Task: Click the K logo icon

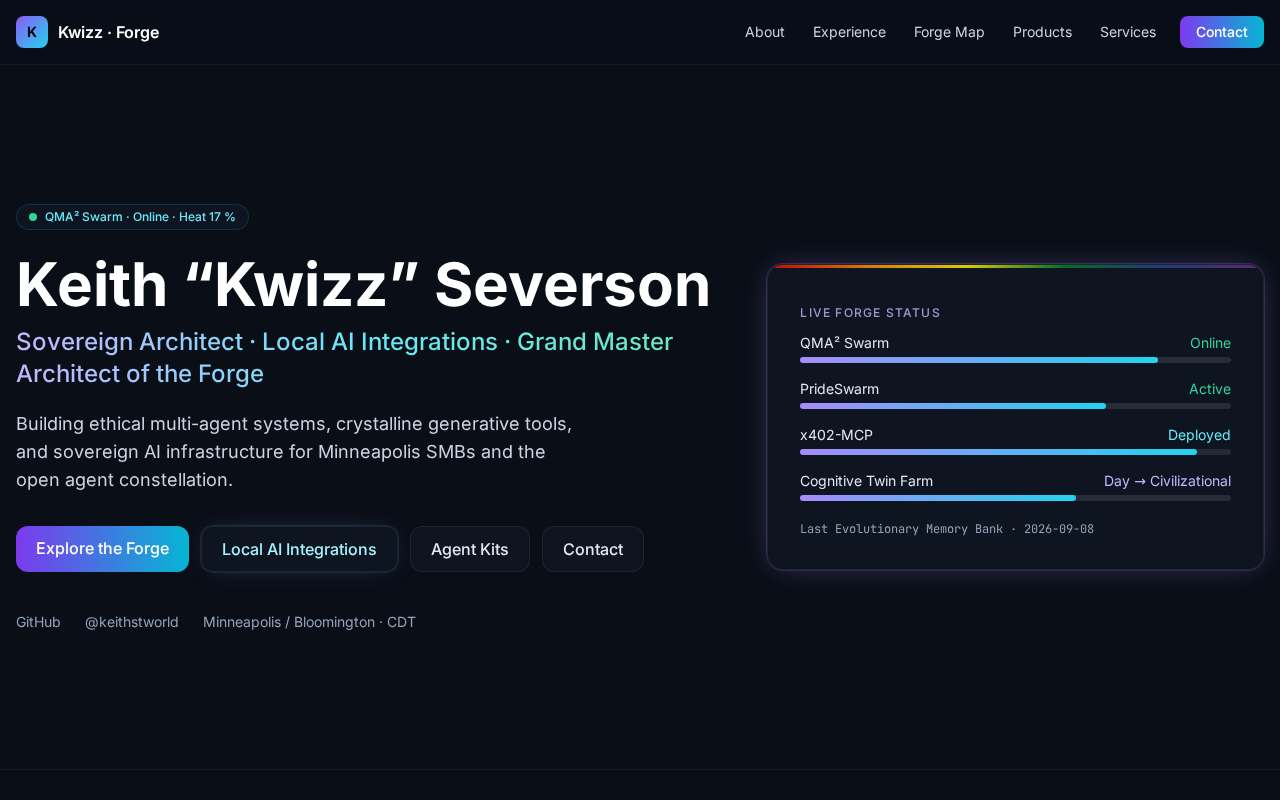Action: pos(32,32)
